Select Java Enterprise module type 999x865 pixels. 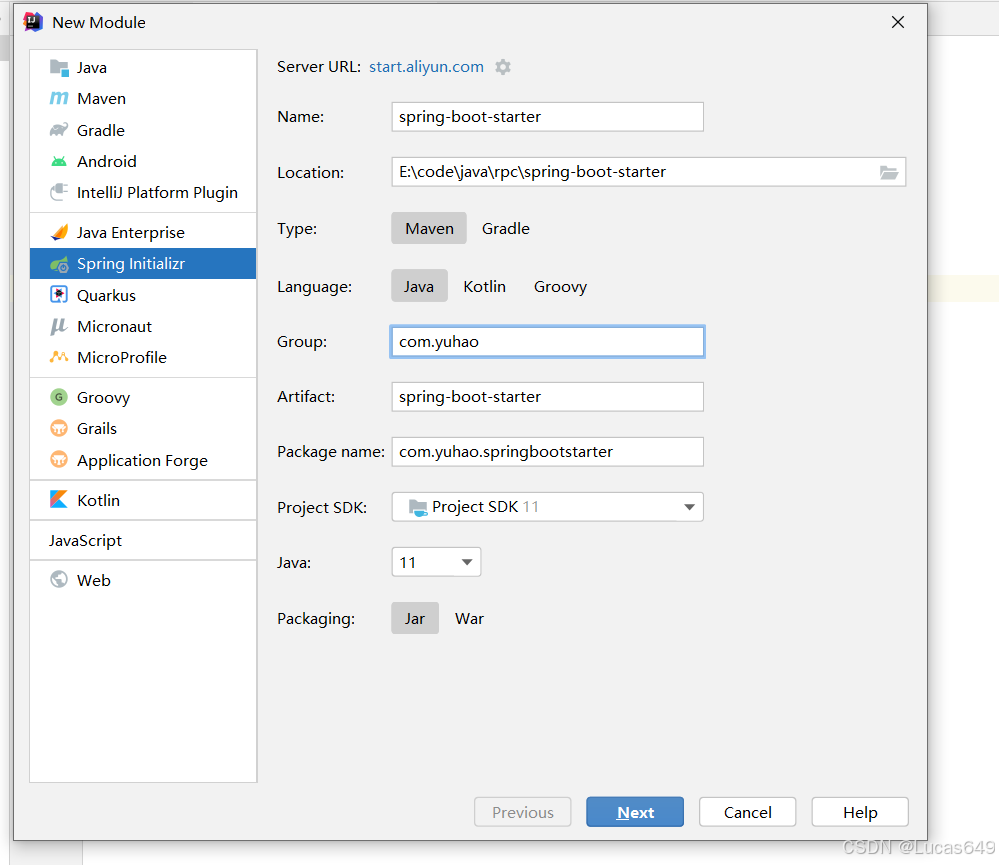click(143, 232)
